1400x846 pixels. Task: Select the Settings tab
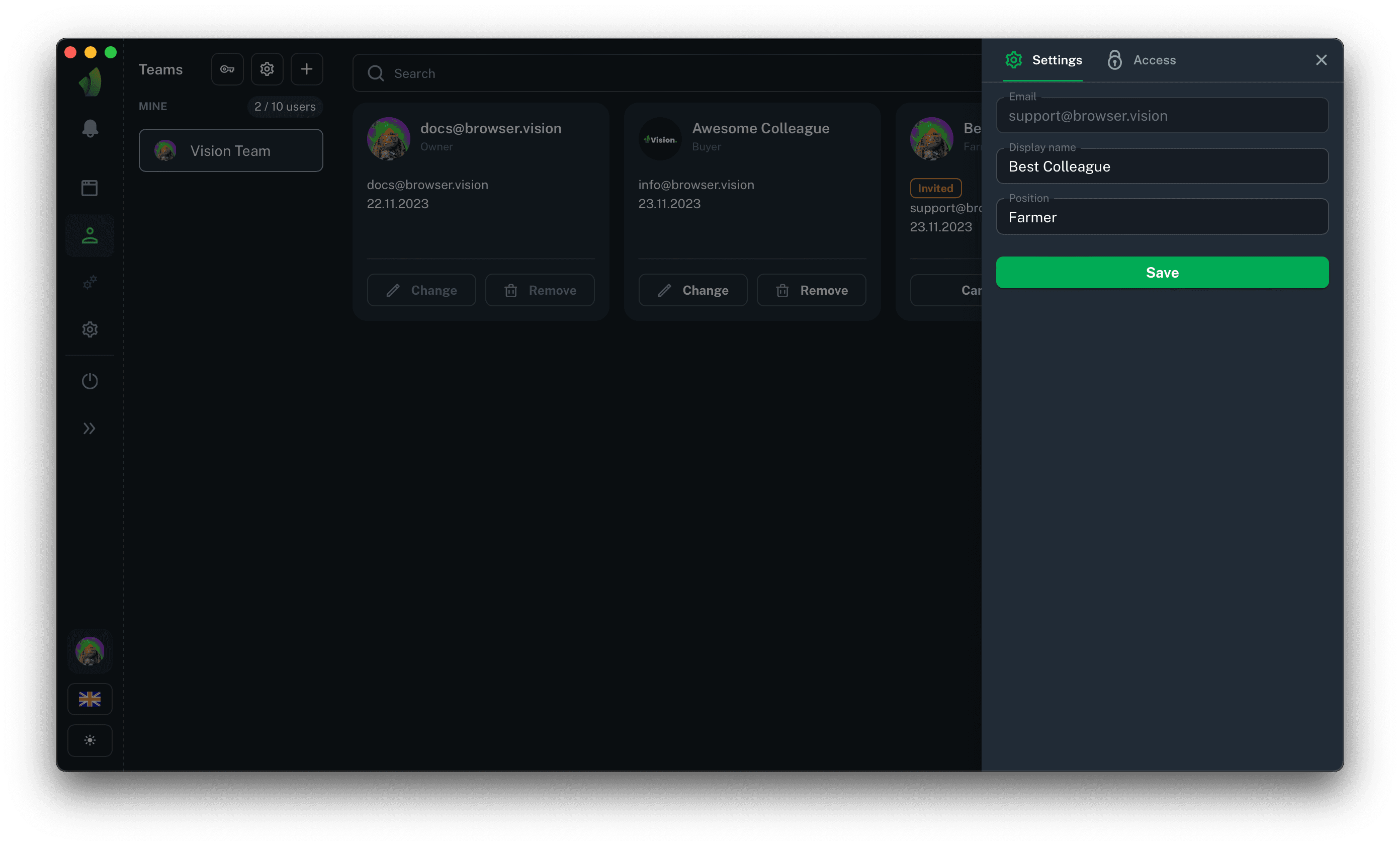(x=1044, y=60)
